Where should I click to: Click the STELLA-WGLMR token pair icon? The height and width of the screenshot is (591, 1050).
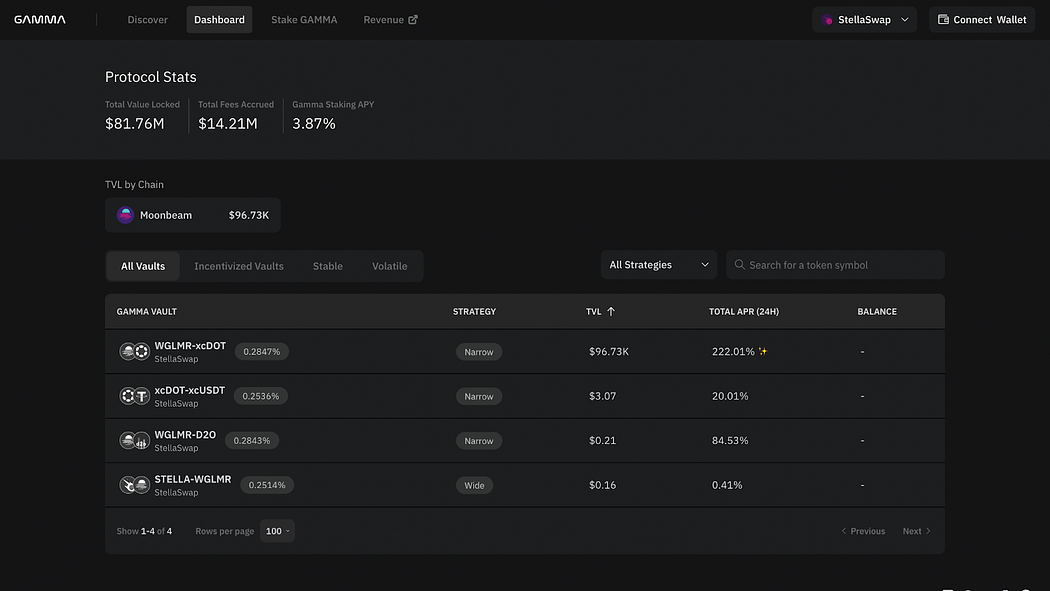click(x=134, y=485)
